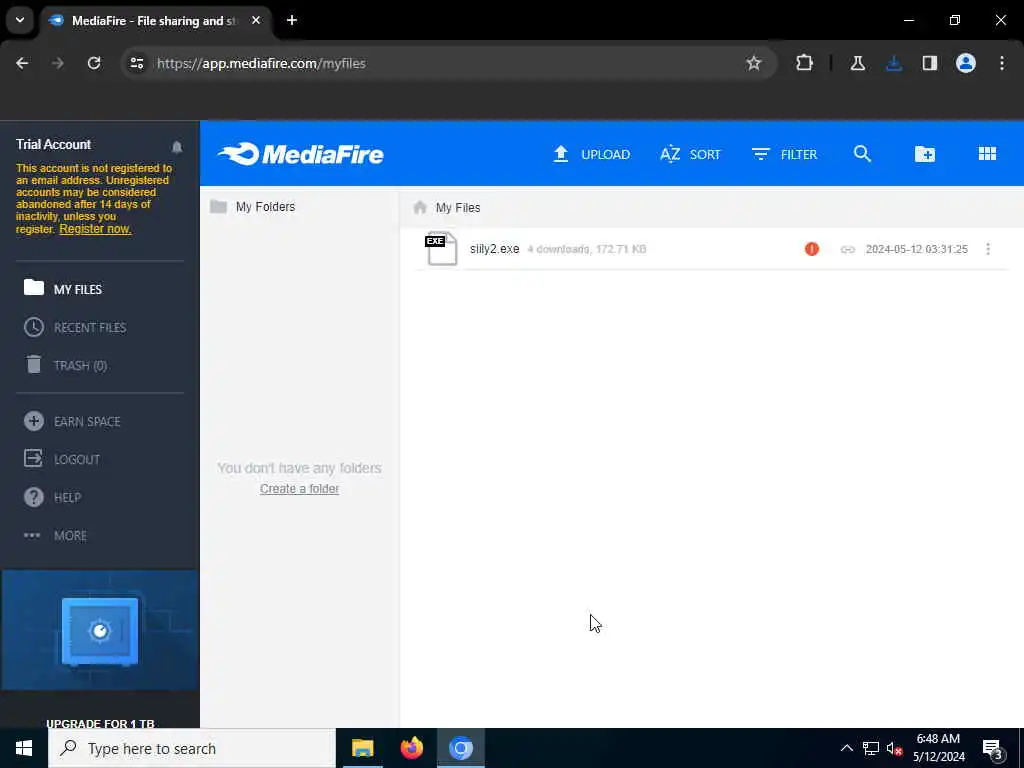The image size is (1024, 768).
Task: Select Earn Space option
Action: click(x=72, y=421)
